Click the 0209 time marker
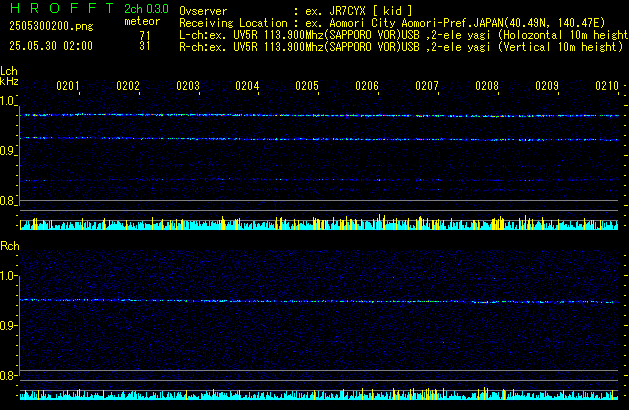629x410 pixels. click(x=547, y=86)
